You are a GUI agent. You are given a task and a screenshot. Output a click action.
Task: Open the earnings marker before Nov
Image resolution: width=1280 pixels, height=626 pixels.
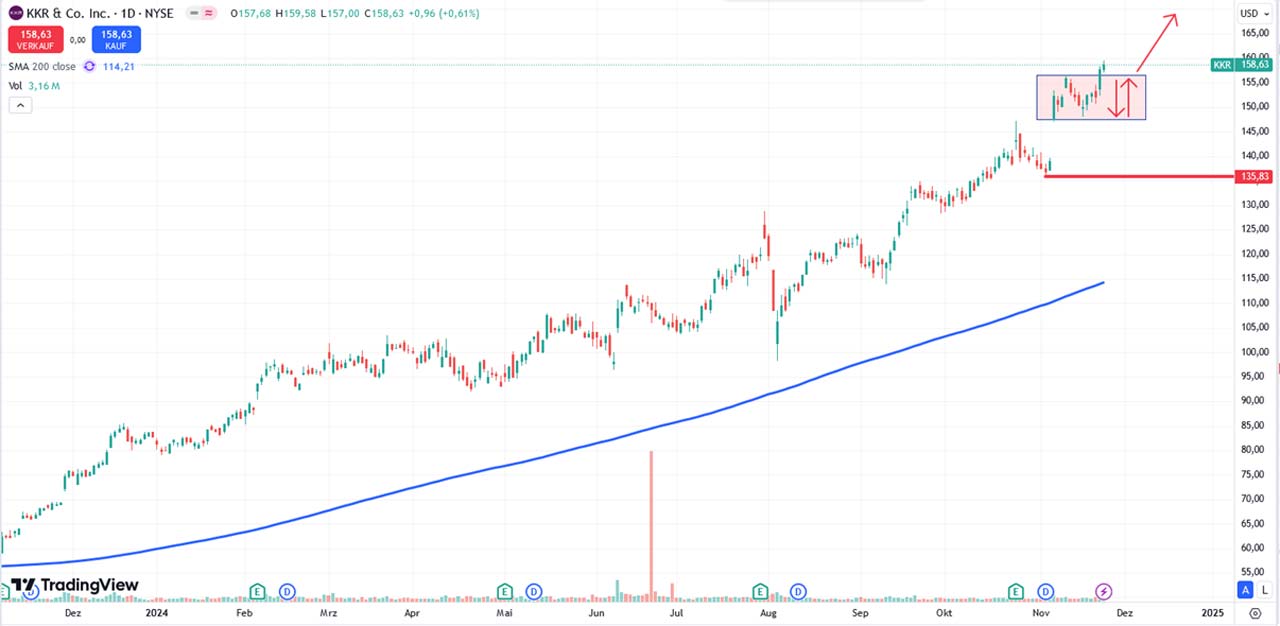click(1016, 591)
